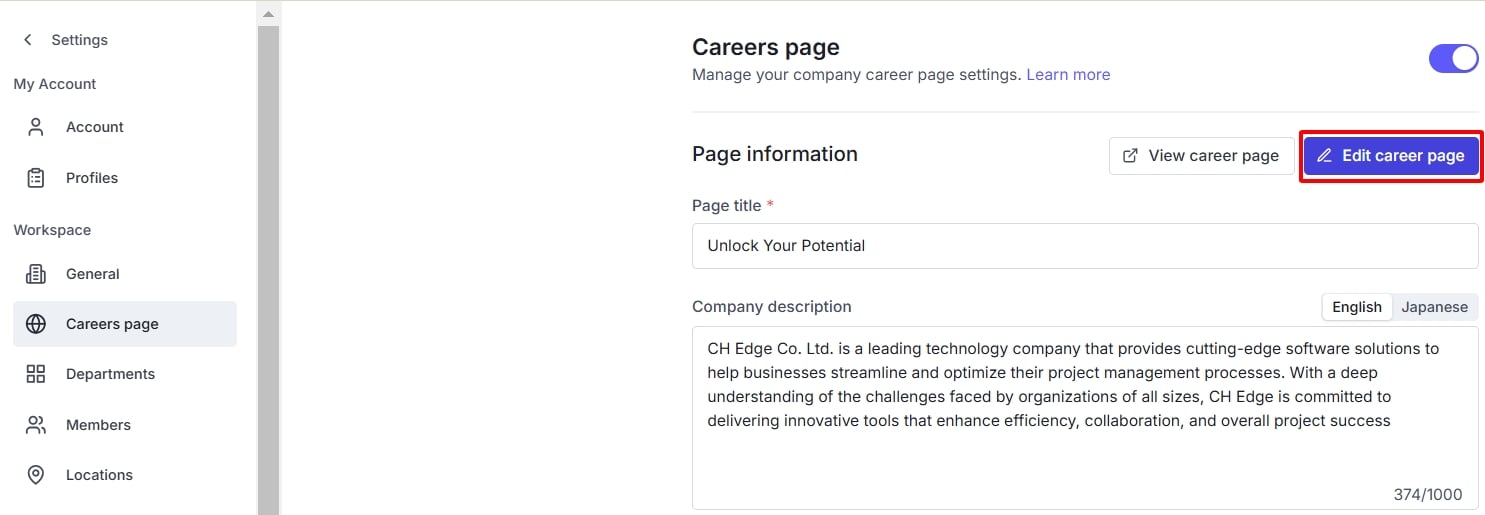Toggle the Careers page switch off
This screenshot has width=1485, height=515.
pyautogui.click(x=1453, y=58)
